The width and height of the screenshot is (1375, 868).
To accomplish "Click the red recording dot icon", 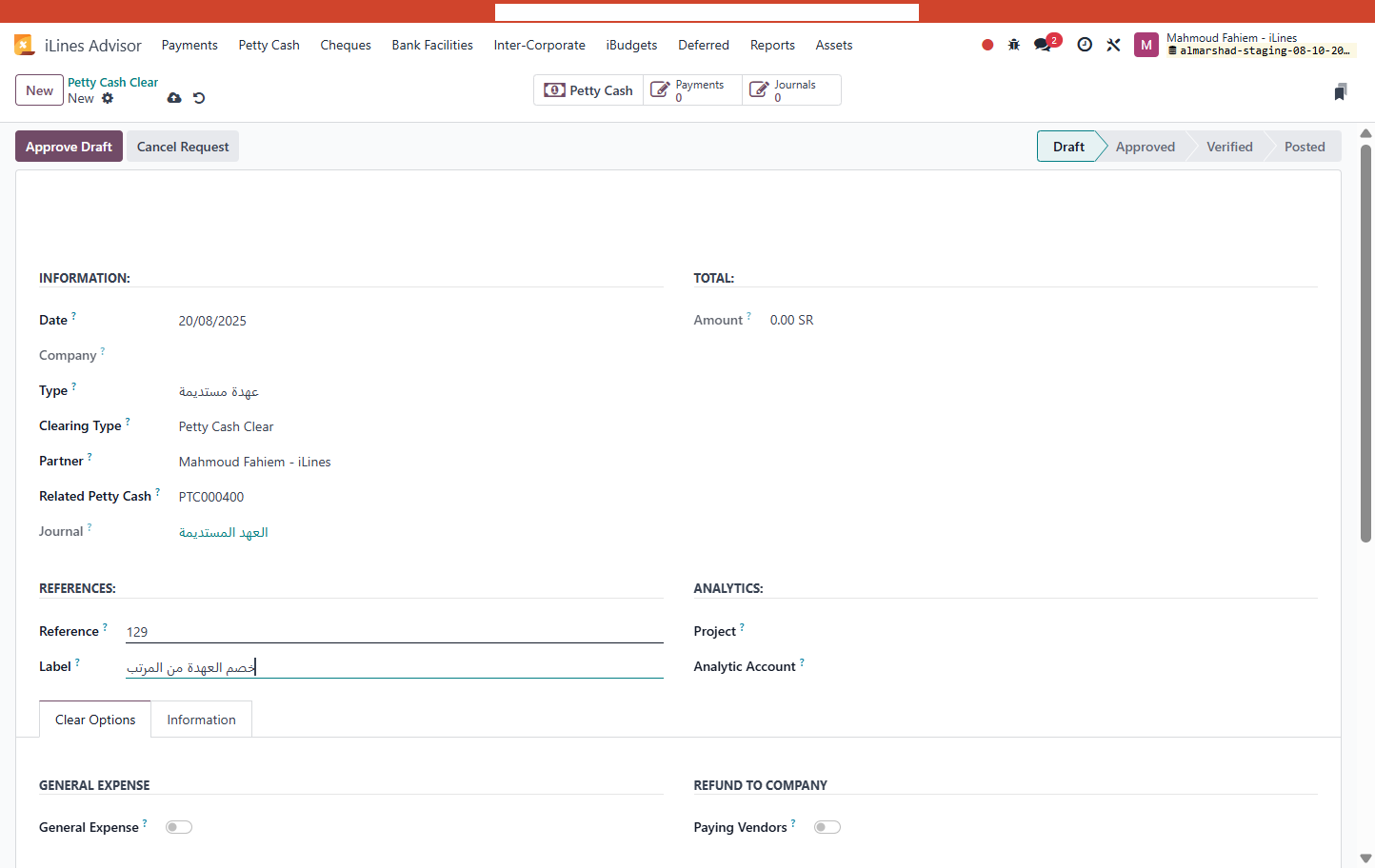I will 987,45.
